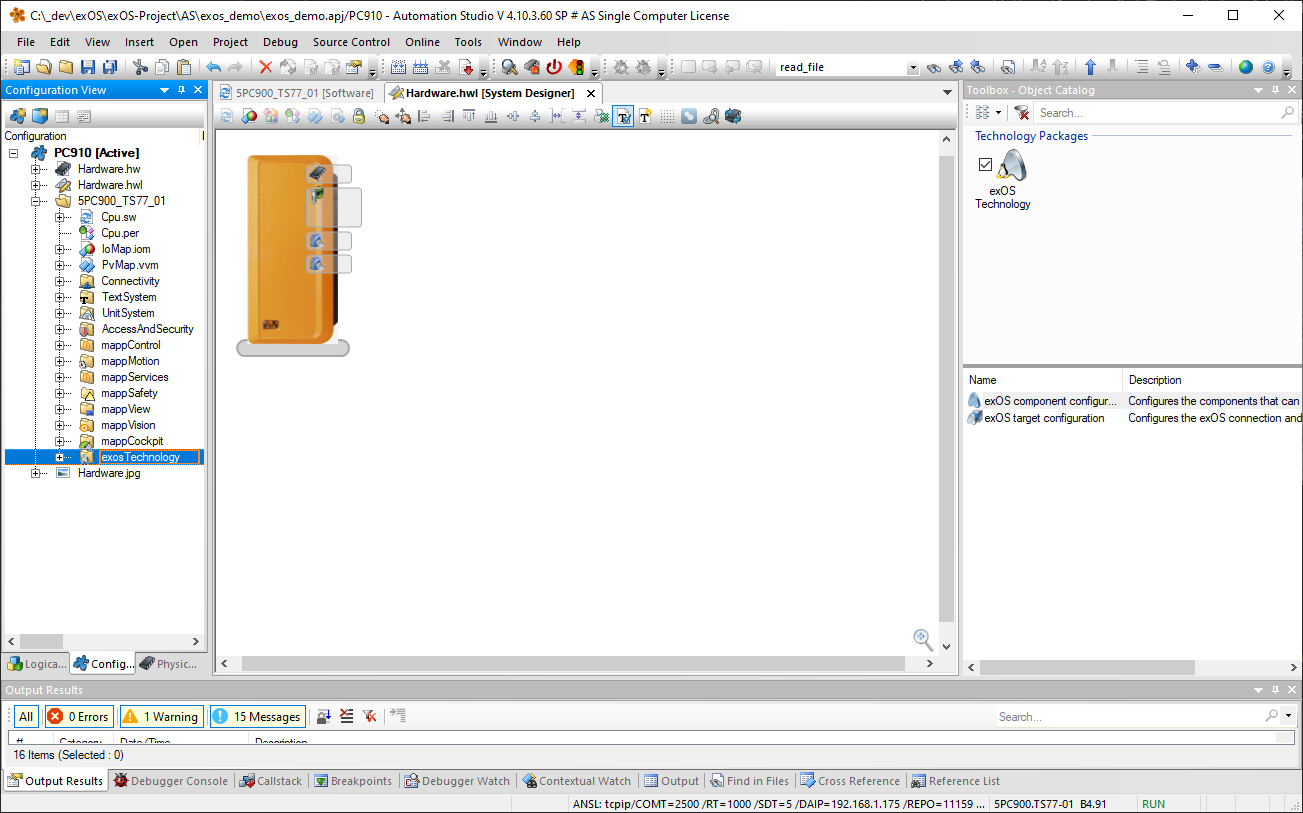Select the exOS Technology package icon

(x=1010, y=165)
